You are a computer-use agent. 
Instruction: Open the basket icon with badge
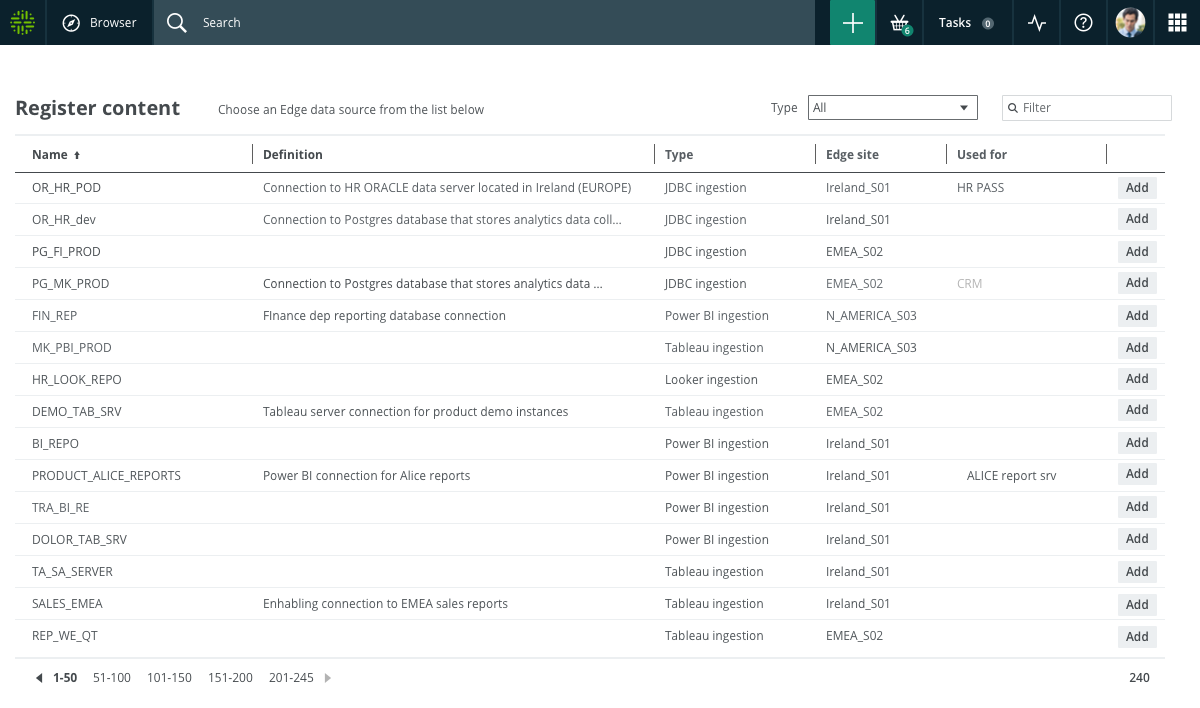pyautogui.click(x=899, y=23)
